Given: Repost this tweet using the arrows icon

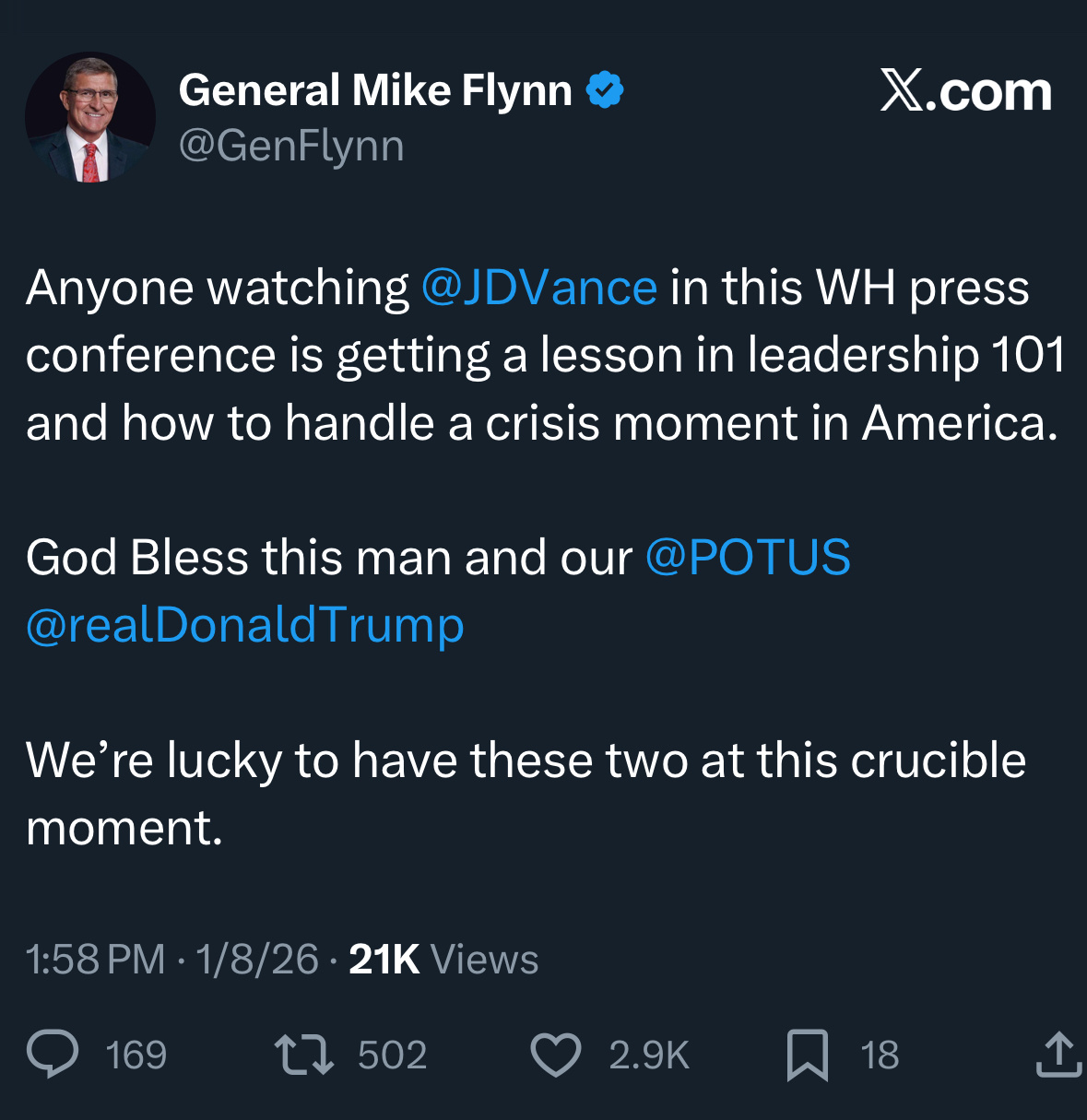Looking at the screenshot, I should tap(304, 1055).
